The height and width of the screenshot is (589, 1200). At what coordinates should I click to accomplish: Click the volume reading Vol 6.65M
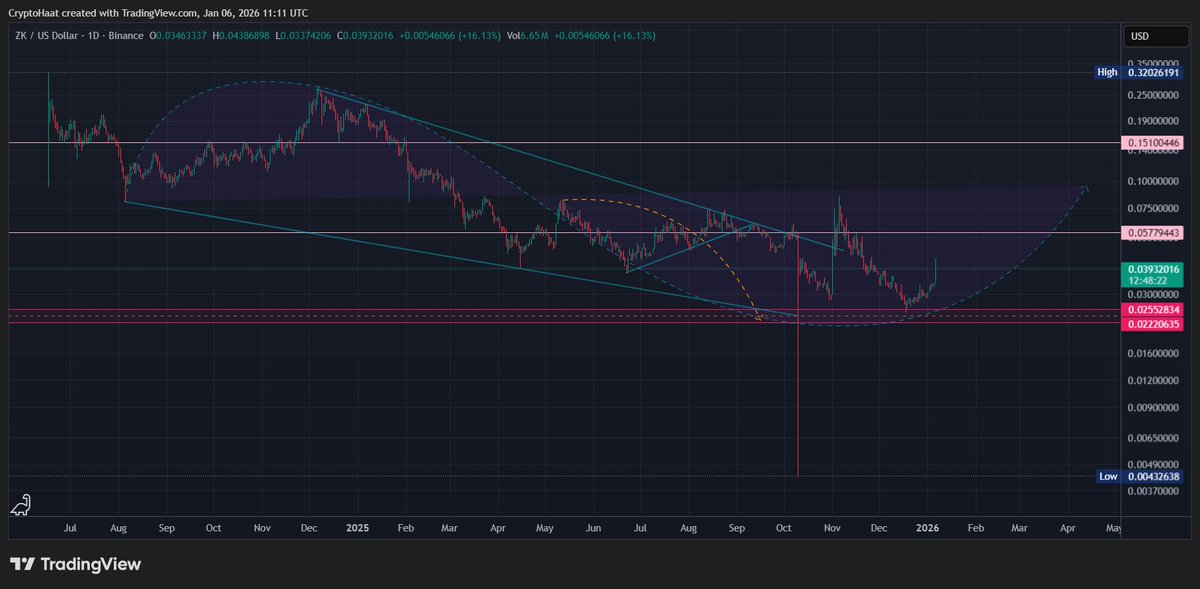pos(529,36)
